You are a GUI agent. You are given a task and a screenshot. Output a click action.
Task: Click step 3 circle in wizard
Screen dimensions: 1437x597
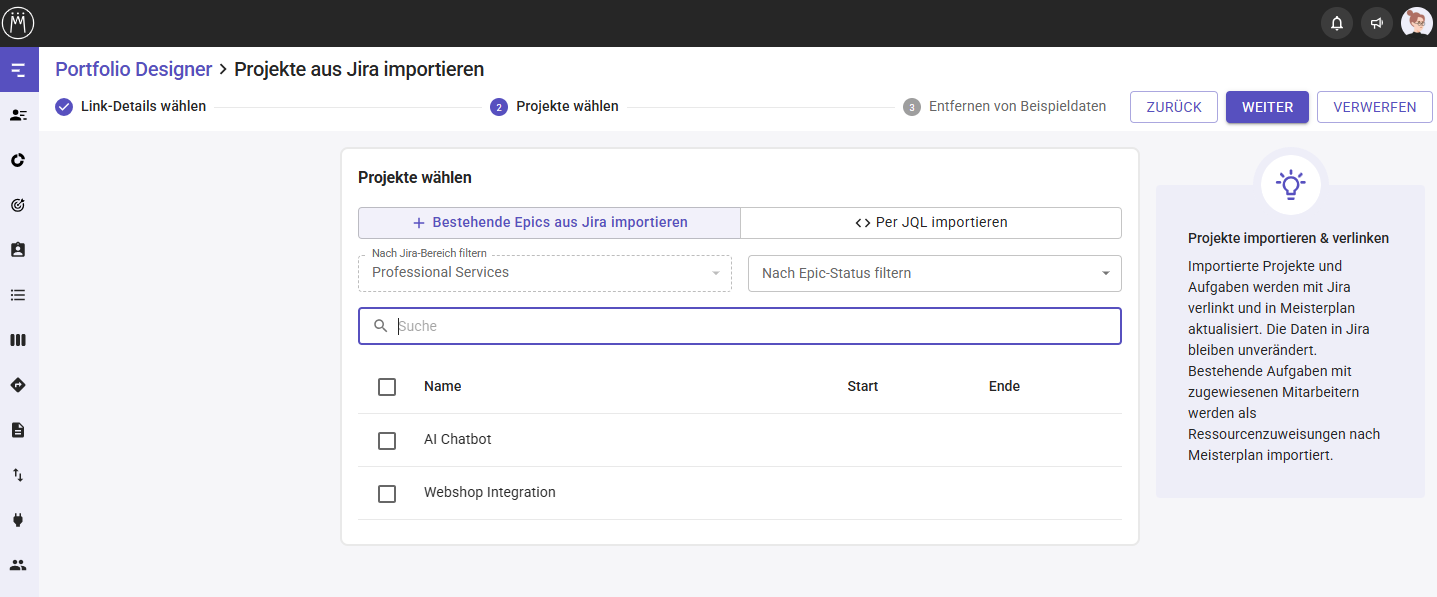[912, 107]
